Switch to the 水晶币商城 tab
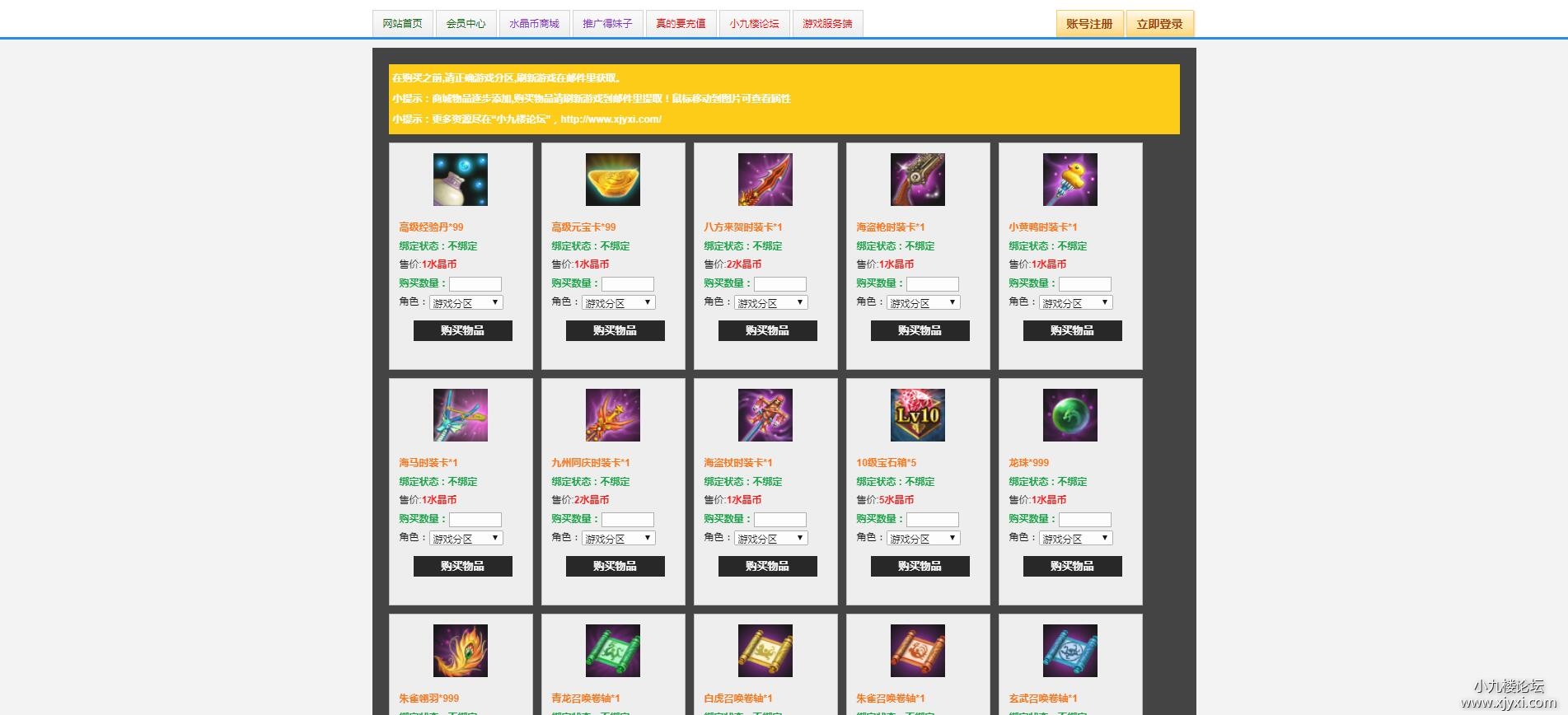 [x=534, y=24]
